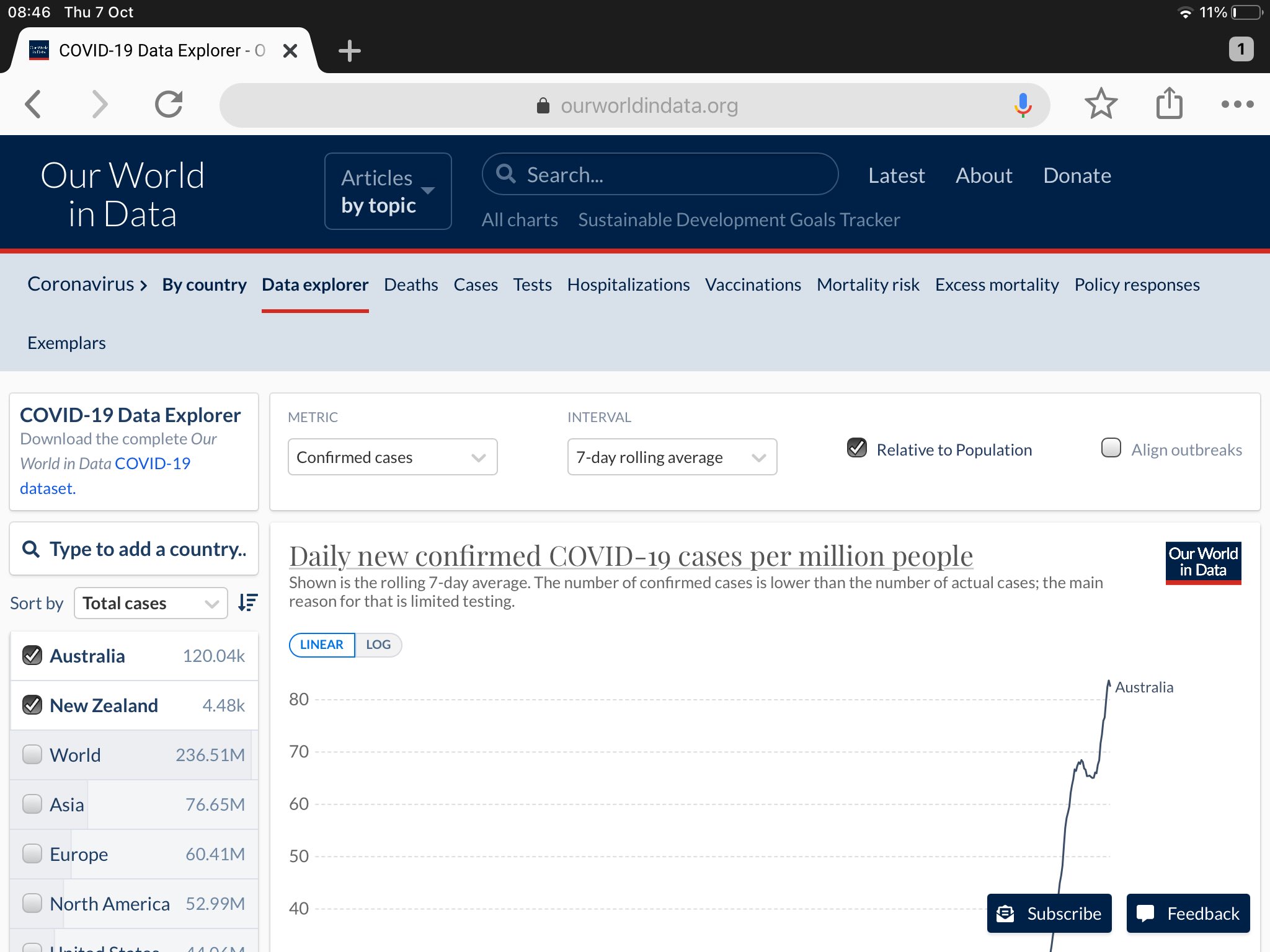The width and height of the screenshot is (1270, 952).
Task: Open the Exemplars tab
Action: click(66, 343)
